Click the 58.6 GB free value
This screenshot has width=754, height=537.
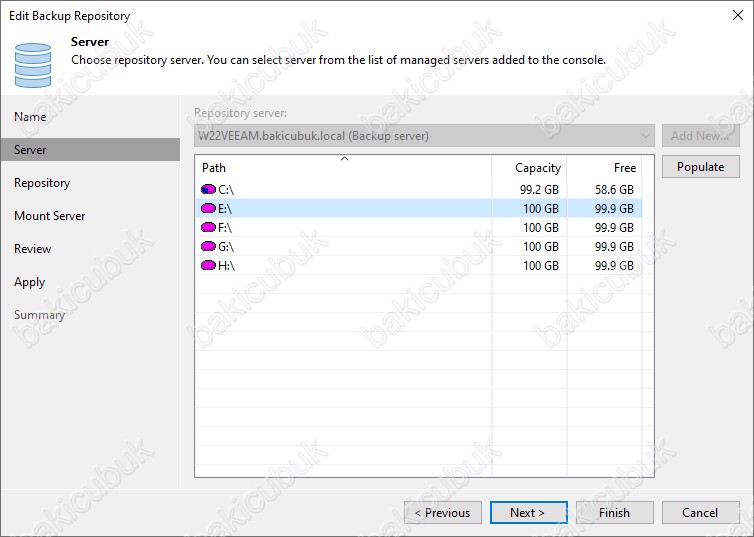(614, 189)
